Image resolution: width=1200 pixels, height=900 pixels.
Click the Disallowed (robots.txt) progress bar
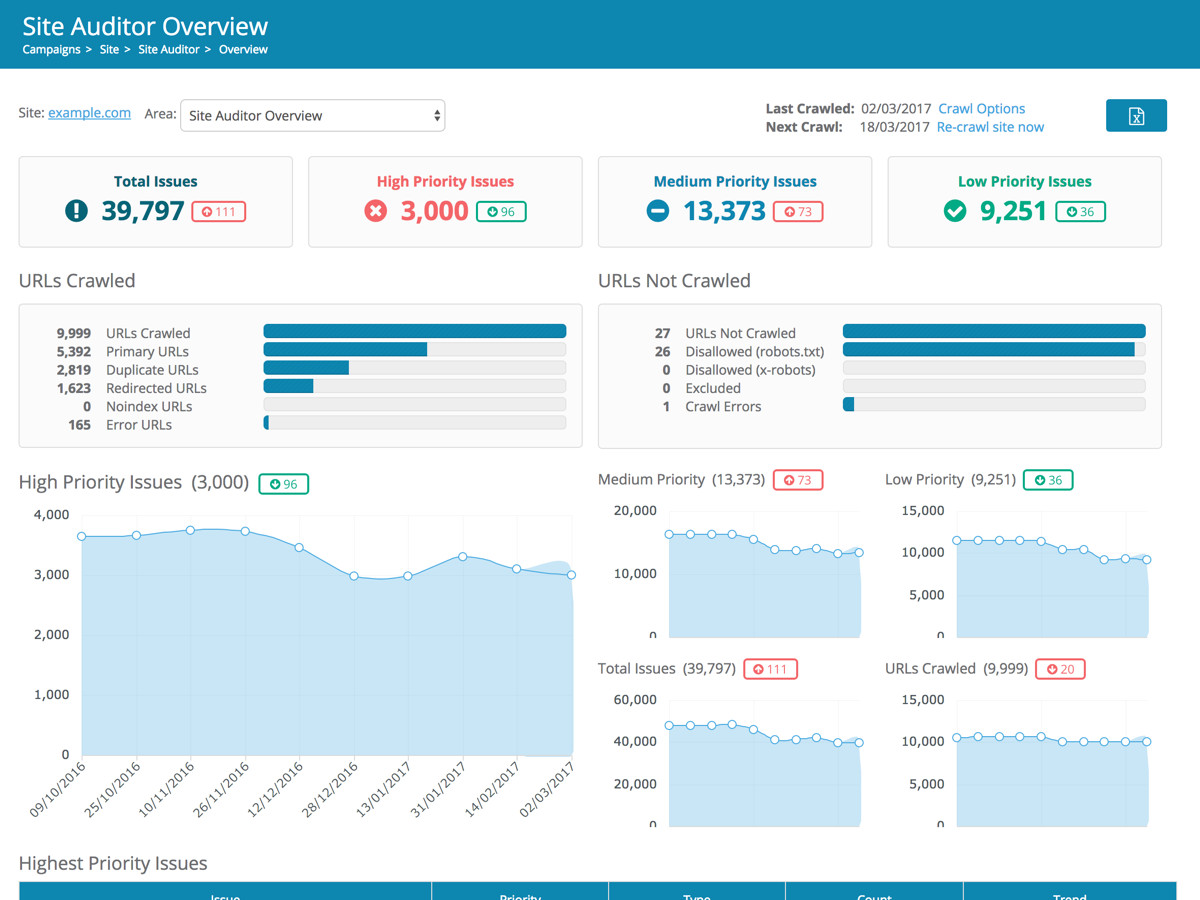994,350
